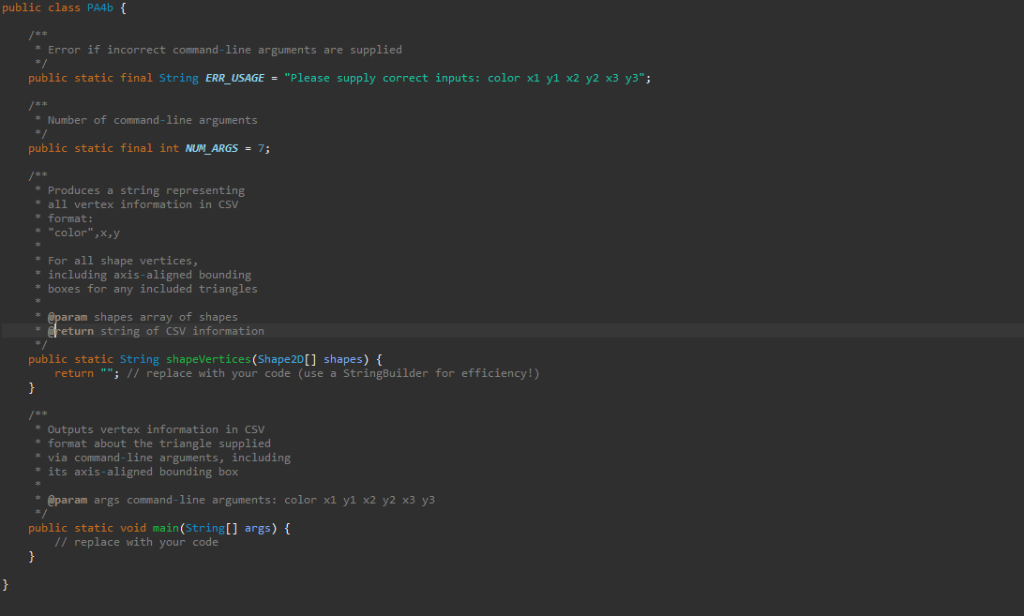
Task: Click the comment "Produces a string representing"
Action: [146, 191]
